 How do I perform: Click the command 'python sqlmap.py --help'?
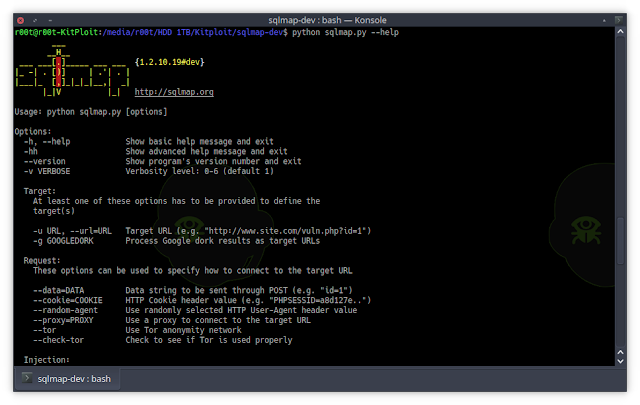point(345,32)
